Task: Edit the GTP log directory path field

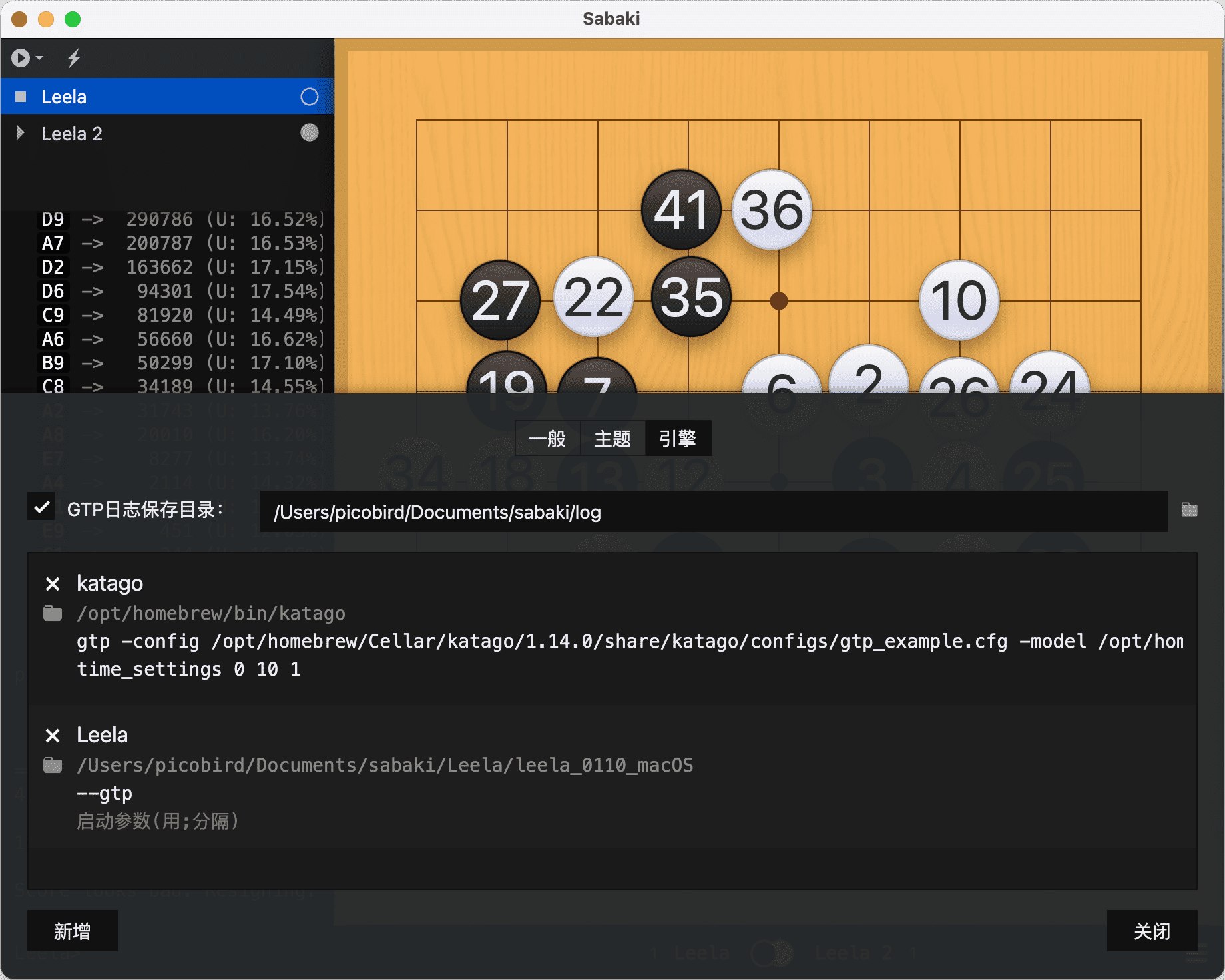Action: click(714, 512)
